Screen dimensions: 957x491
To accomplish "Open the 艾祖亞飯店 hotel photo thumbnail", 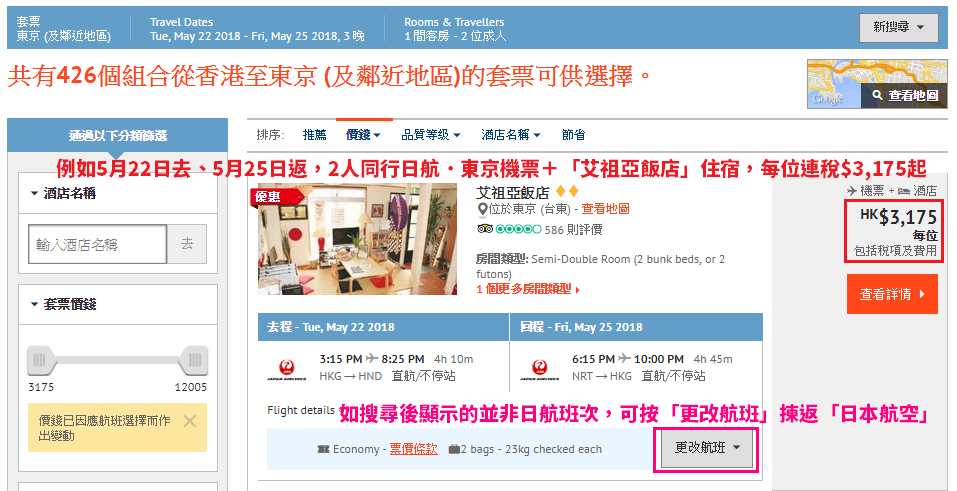I will (x=357, y=239).
